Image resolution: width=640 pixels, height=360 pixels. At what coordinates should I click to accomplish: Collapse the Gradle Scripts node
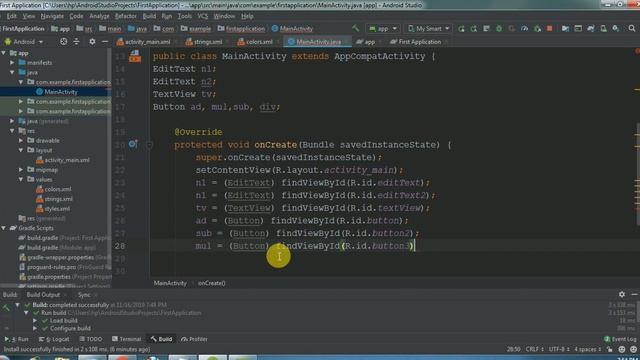pyautogui.click(x=4, y=228)
